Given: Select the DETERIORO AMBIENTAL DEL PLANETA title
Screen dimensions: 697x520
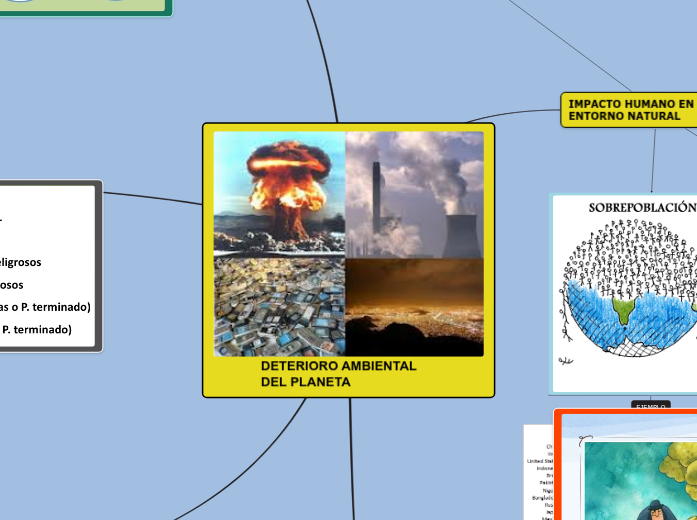Looking at the screenshot, I should coord(338,374).
